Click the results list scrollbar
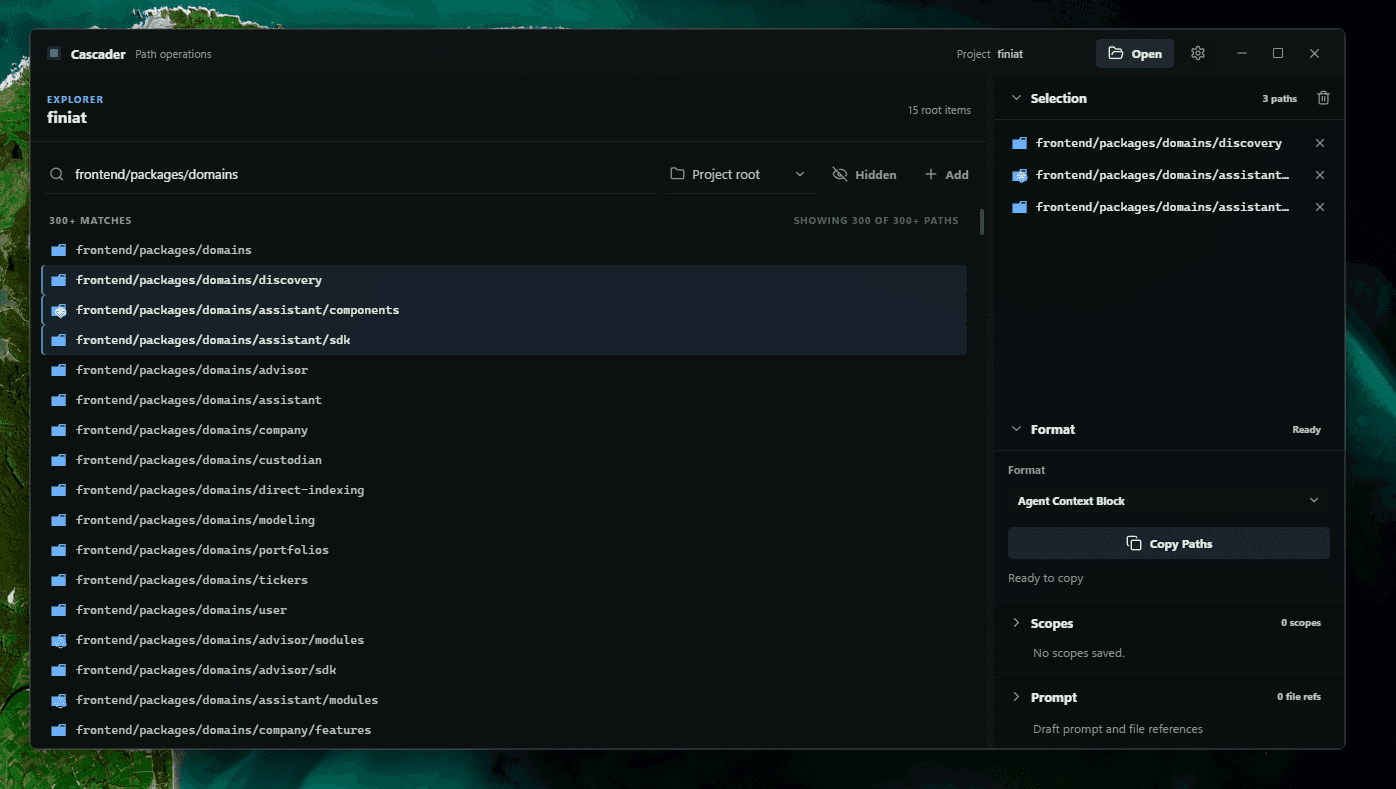1396x789 pixels. pyautogui.click(x=982, y=222)
